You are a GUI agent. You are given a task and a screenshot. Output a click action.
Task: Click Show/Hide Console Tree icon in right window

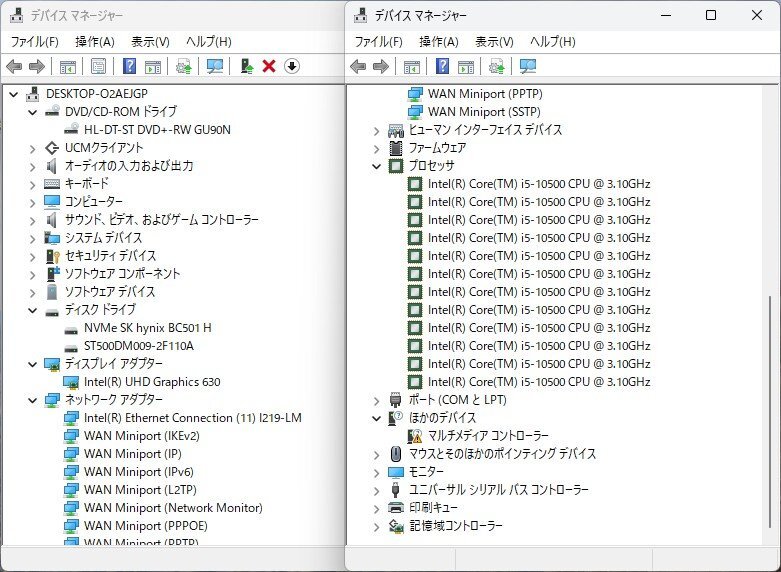412,66
